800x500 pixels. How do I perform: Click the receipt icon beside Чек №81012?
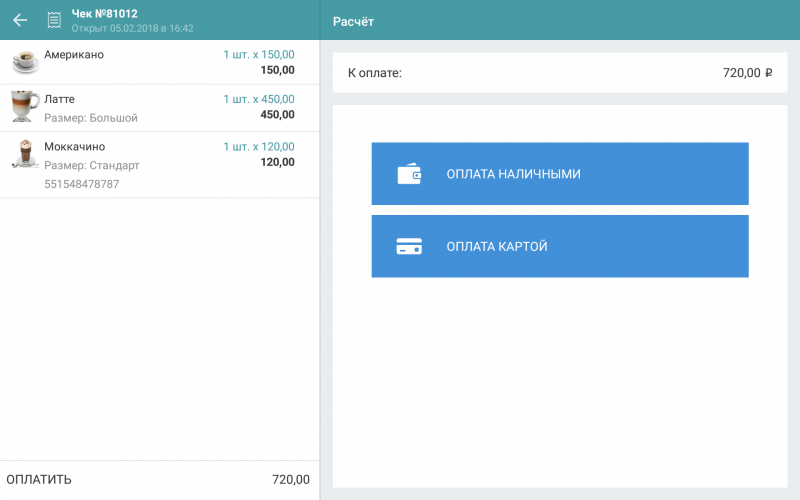tap(54, 20)
